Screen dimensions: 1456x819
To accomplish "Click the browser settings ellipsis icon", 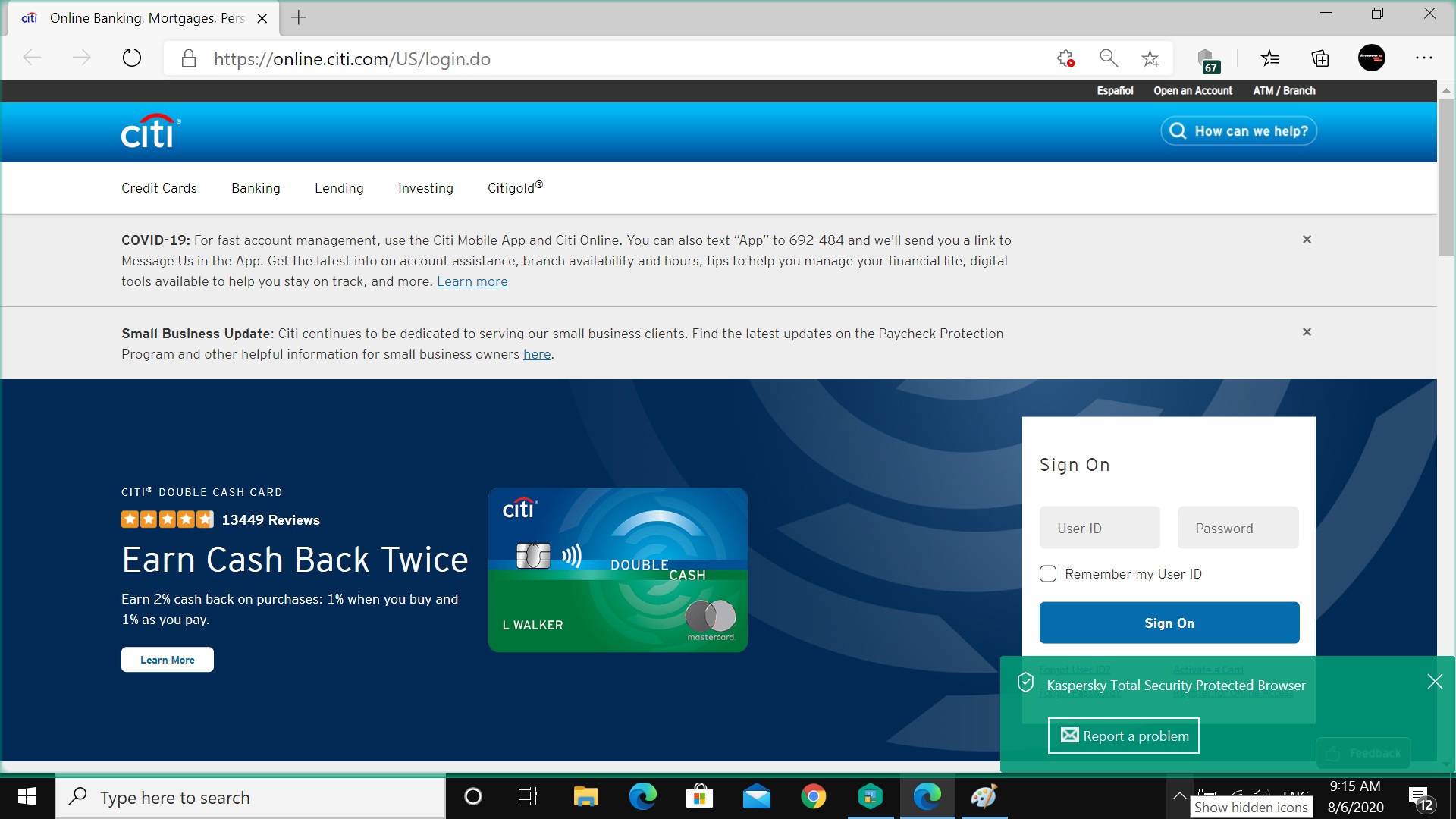I will click(x=1424, y=58).
